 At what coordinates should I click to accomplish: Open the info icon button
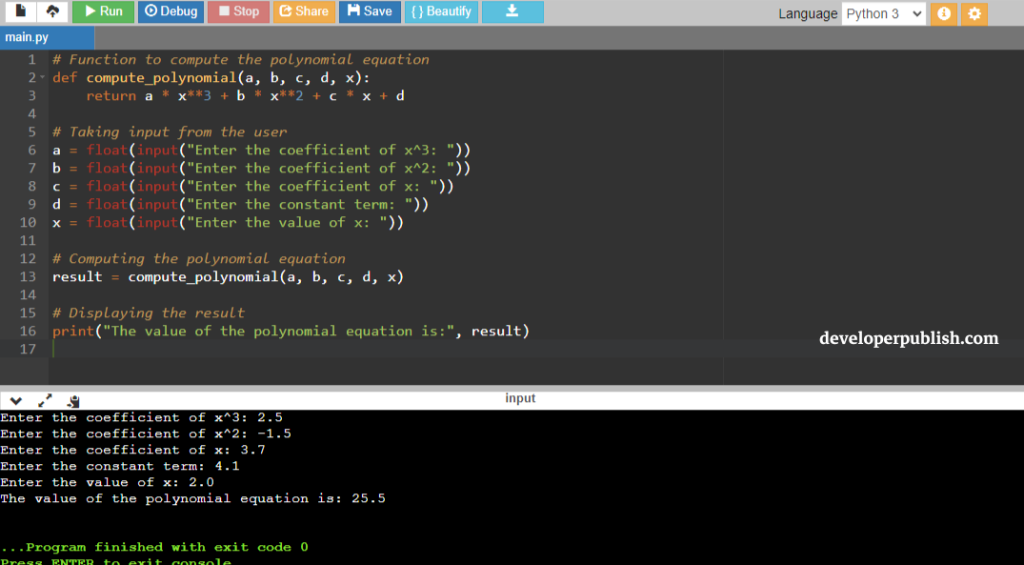pos(944,14)
